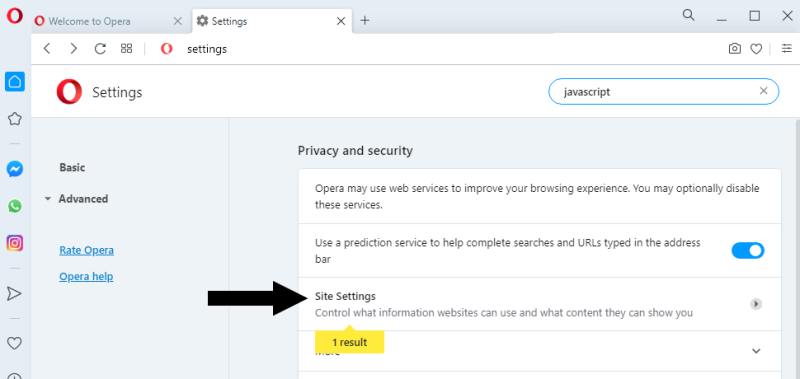This screenshot has height=379, width=800.
Task: Expand the More section chevron
Action: (x=756, y=351)
